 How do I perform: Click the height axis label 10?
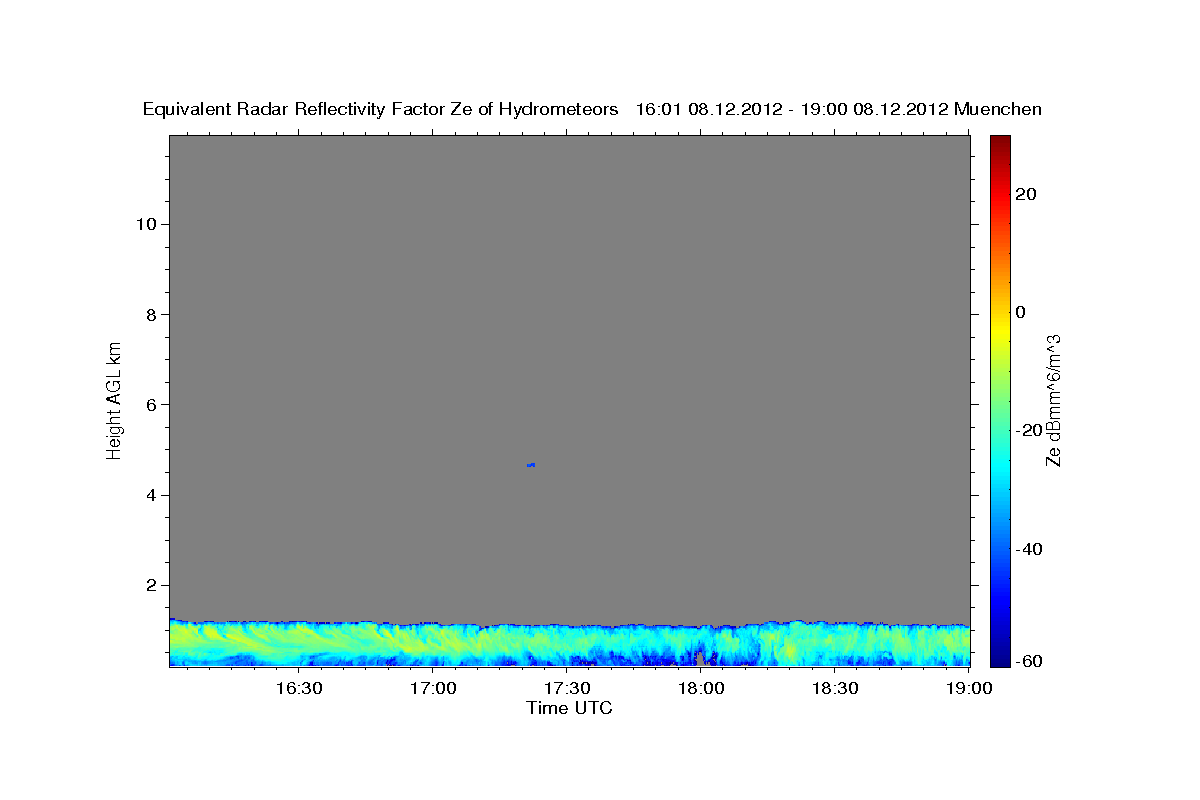pyautogui.click(x=146, y=224)
